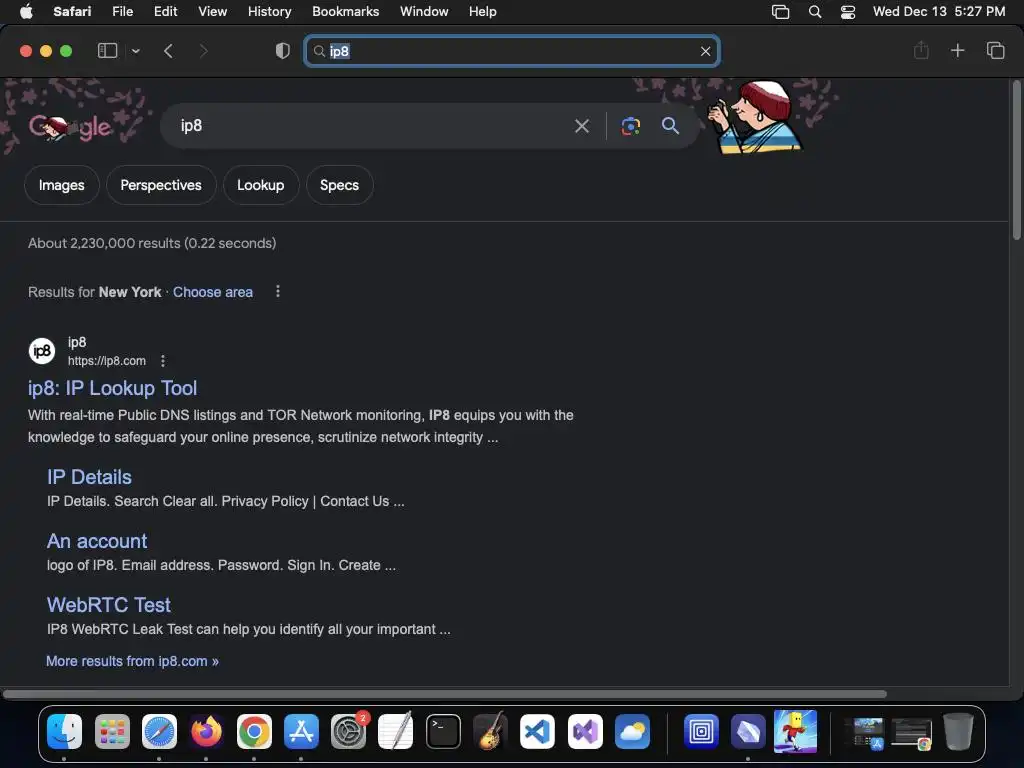The width and height of the screenshot is (1024, 768).
Task: Open the ip8: IP Lookup Tool result
Action: pyautogui.click(x=112, y=388)
